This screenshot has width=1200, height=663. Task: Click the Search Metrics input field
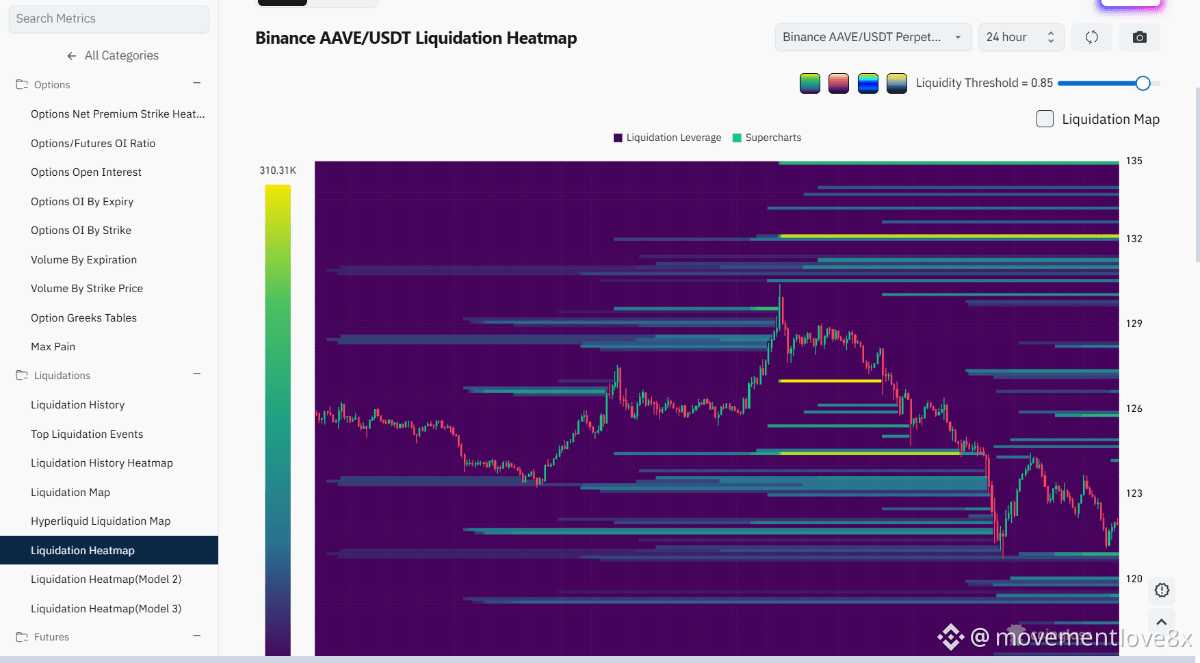[109, 18]
